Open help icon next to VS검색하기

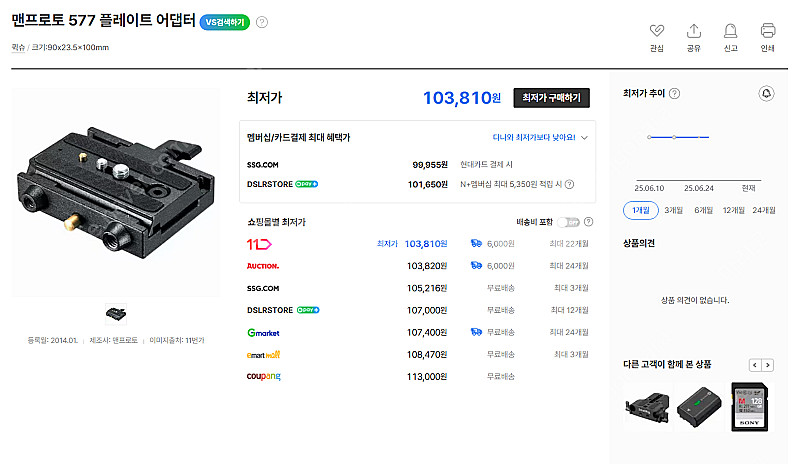click(x=262, y=22)
